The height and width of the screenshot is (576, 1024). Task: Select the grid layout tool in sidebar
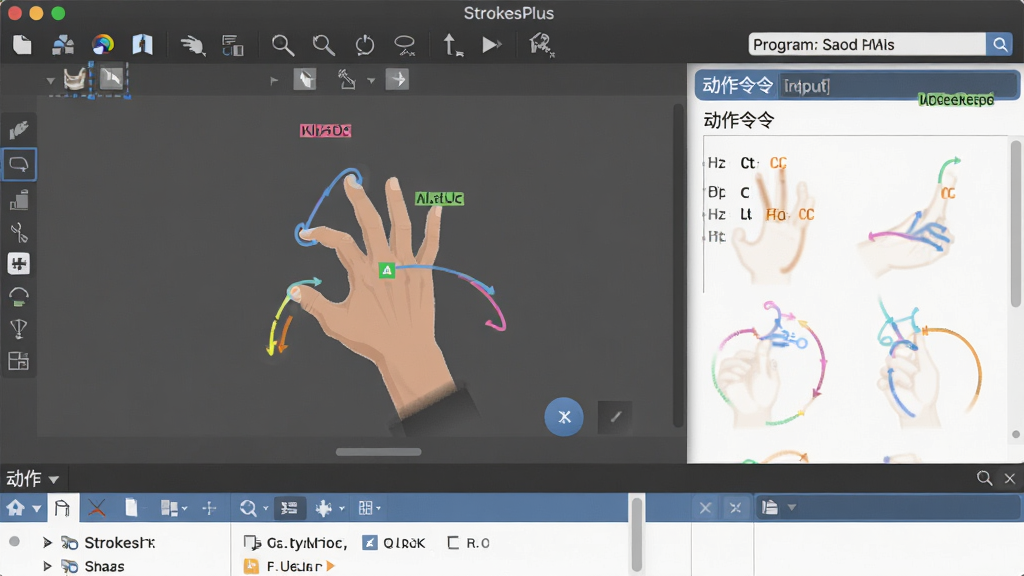pos(19,361)
